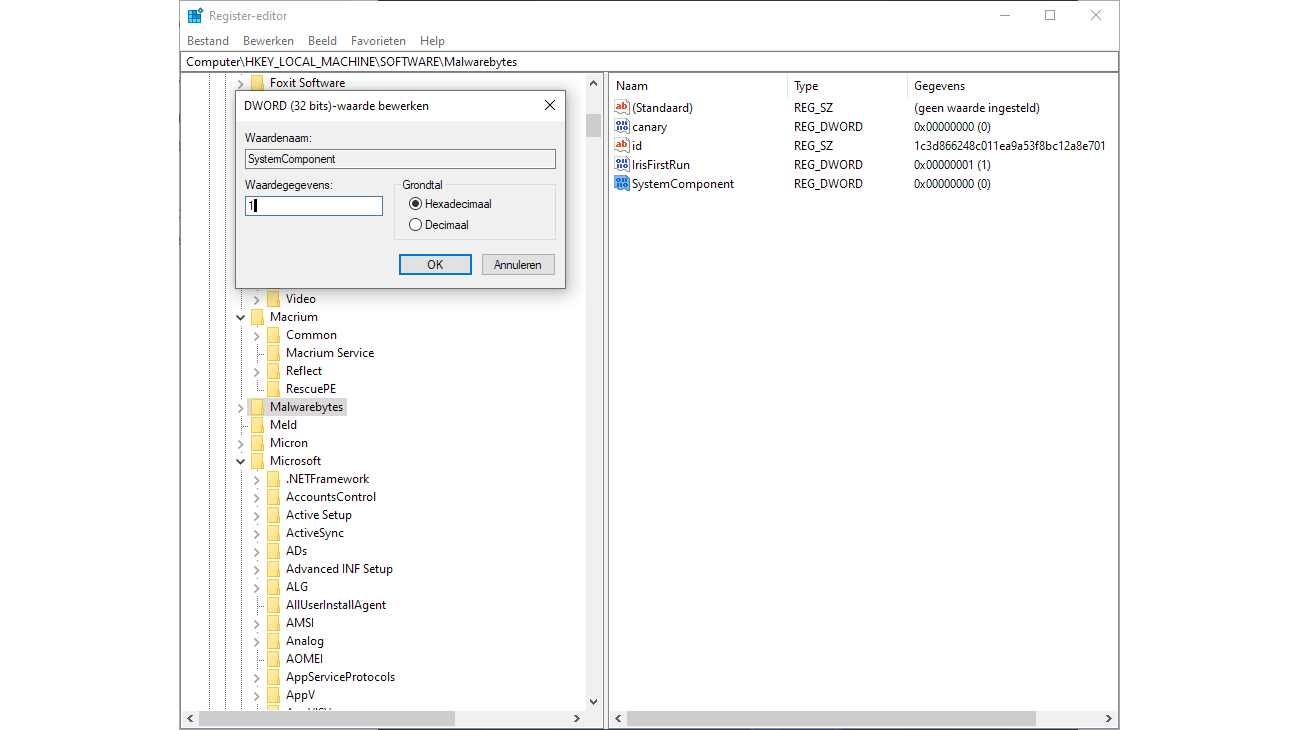Click the ADs folder icon
This screenshot has height=730, width=1298.
(x=273, y=551)
